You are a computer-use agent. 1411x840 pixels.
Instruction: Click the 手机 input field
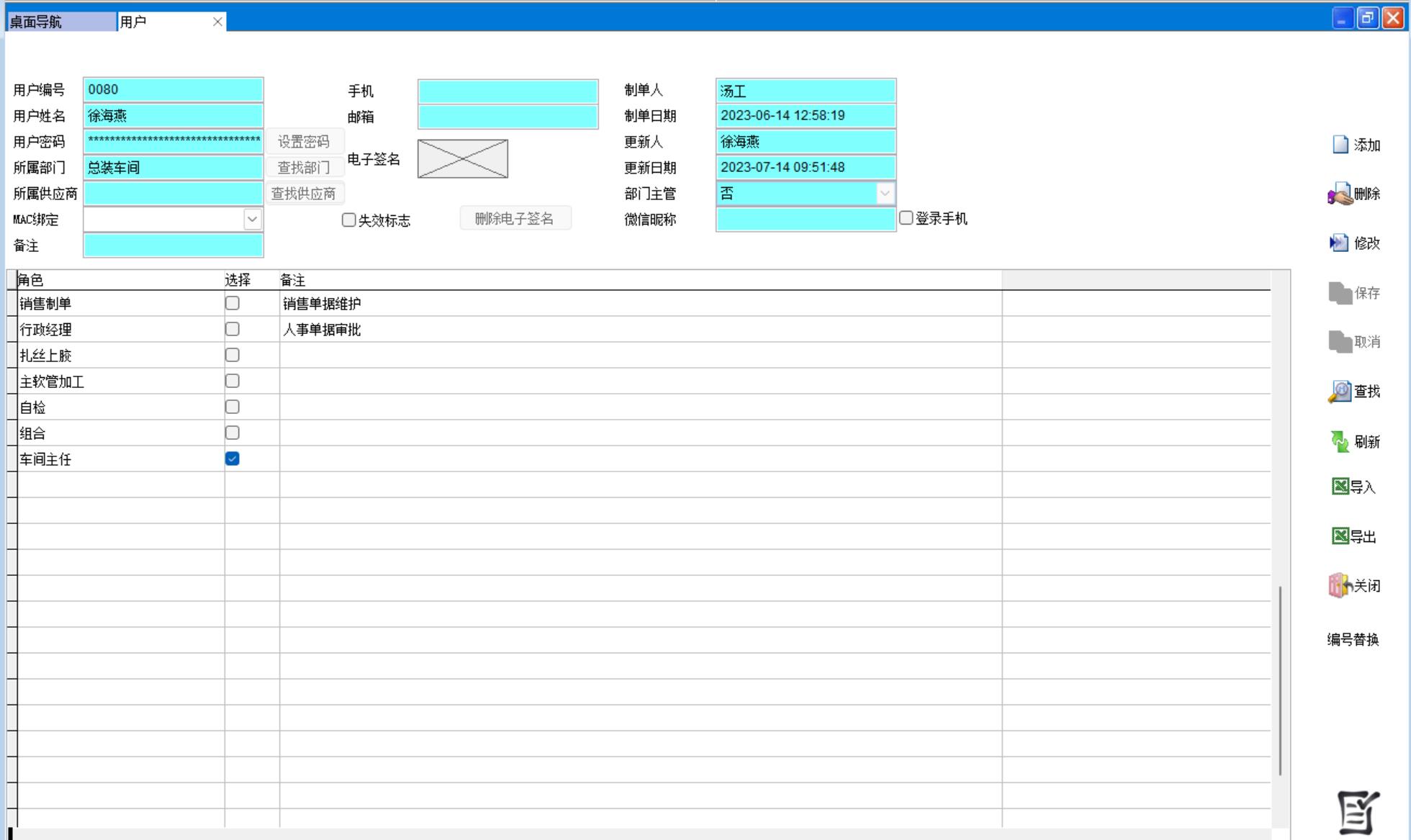508,91
